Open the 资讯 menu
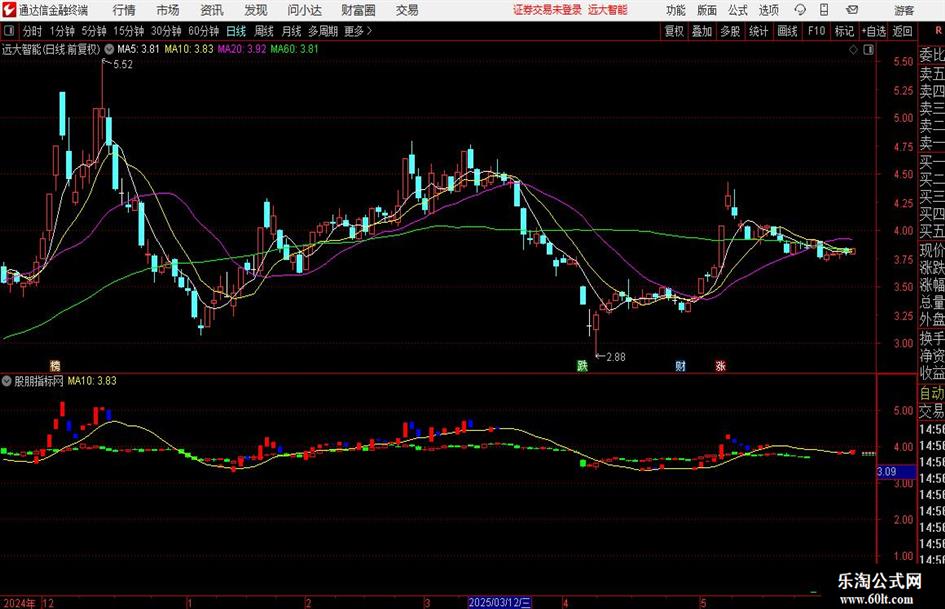This screenshot has width=945, height=609. [x=212, y=10]
